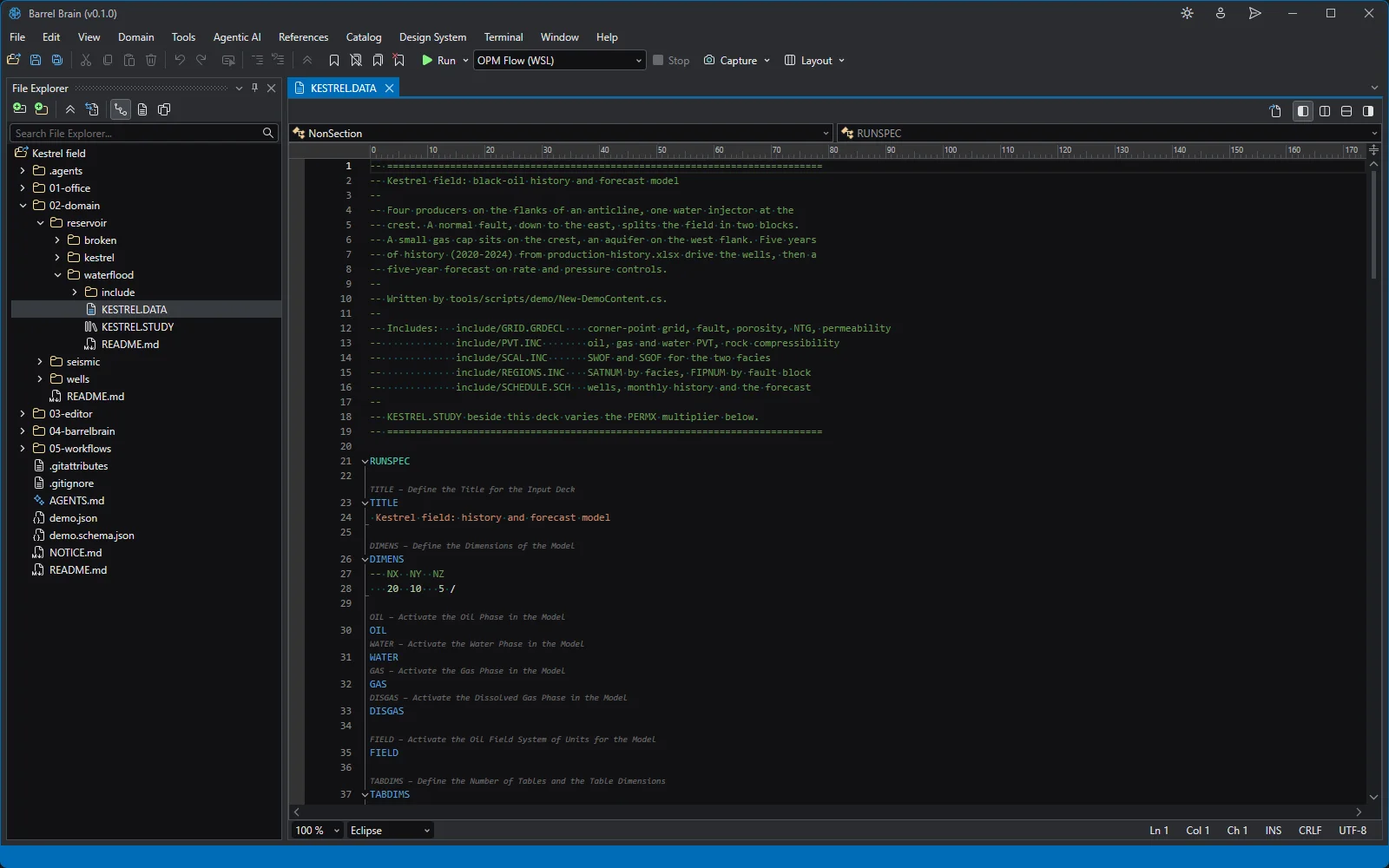Open the Design System menu
The width and height of the screenshot is (1389, 868).
[x=432, y=37]
